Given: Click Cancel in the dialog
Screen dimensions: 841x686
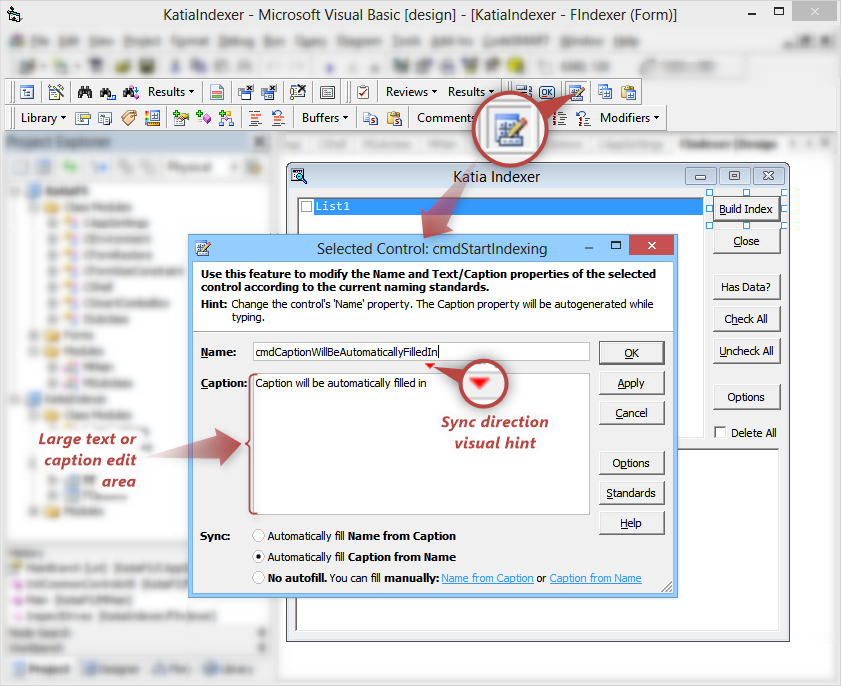Looking at the screenshot, I should point(631,413).
